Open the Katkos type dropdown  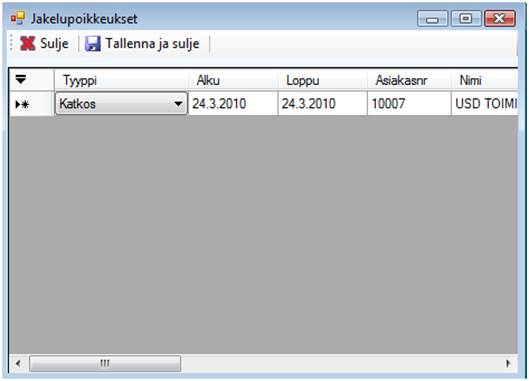121,104
